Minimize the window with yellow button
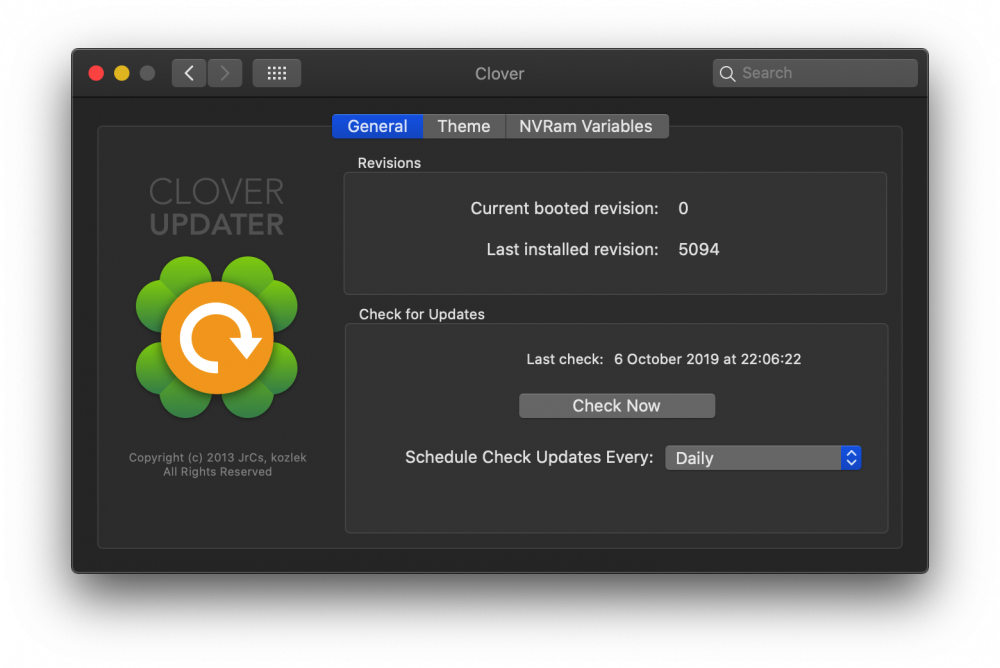The height and width of the screenshot is (668, 1000). click(122, 73)
